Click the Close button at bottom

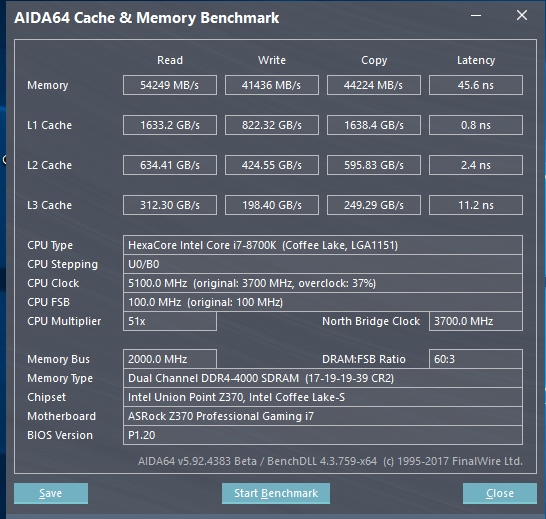coord(500,493)
